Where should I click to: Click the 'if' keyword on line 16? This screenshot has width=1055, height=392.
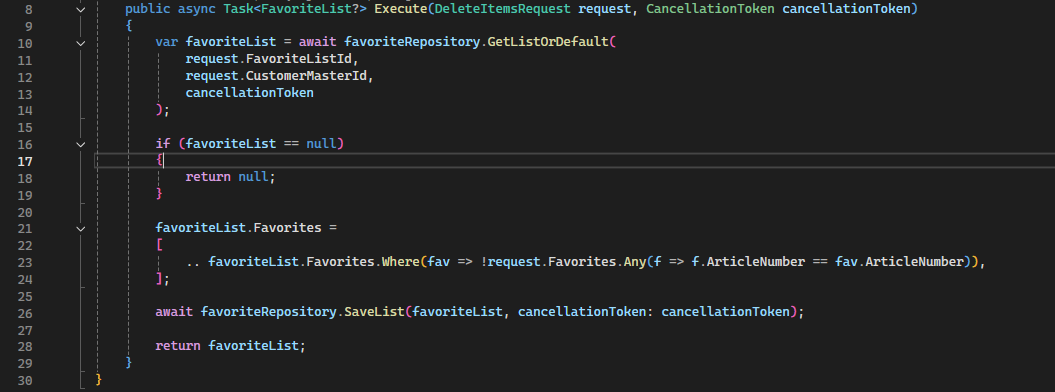click(163, 144)
